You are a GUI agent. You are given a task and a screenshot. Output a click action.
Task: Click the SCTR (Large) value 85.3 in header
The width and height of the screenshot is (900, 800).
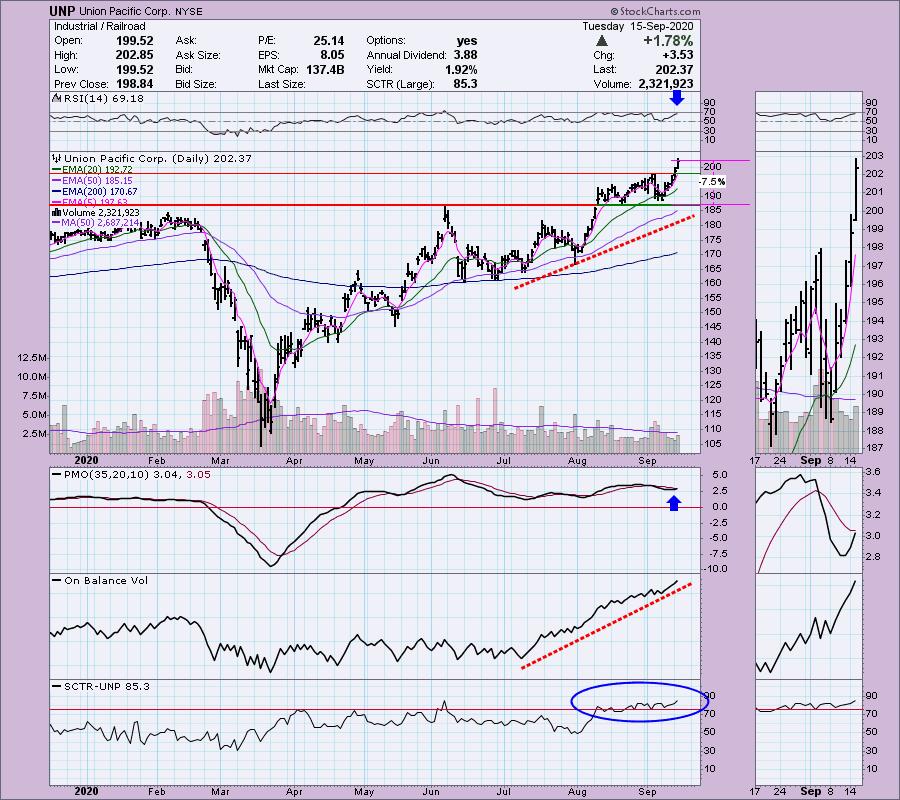465,84
